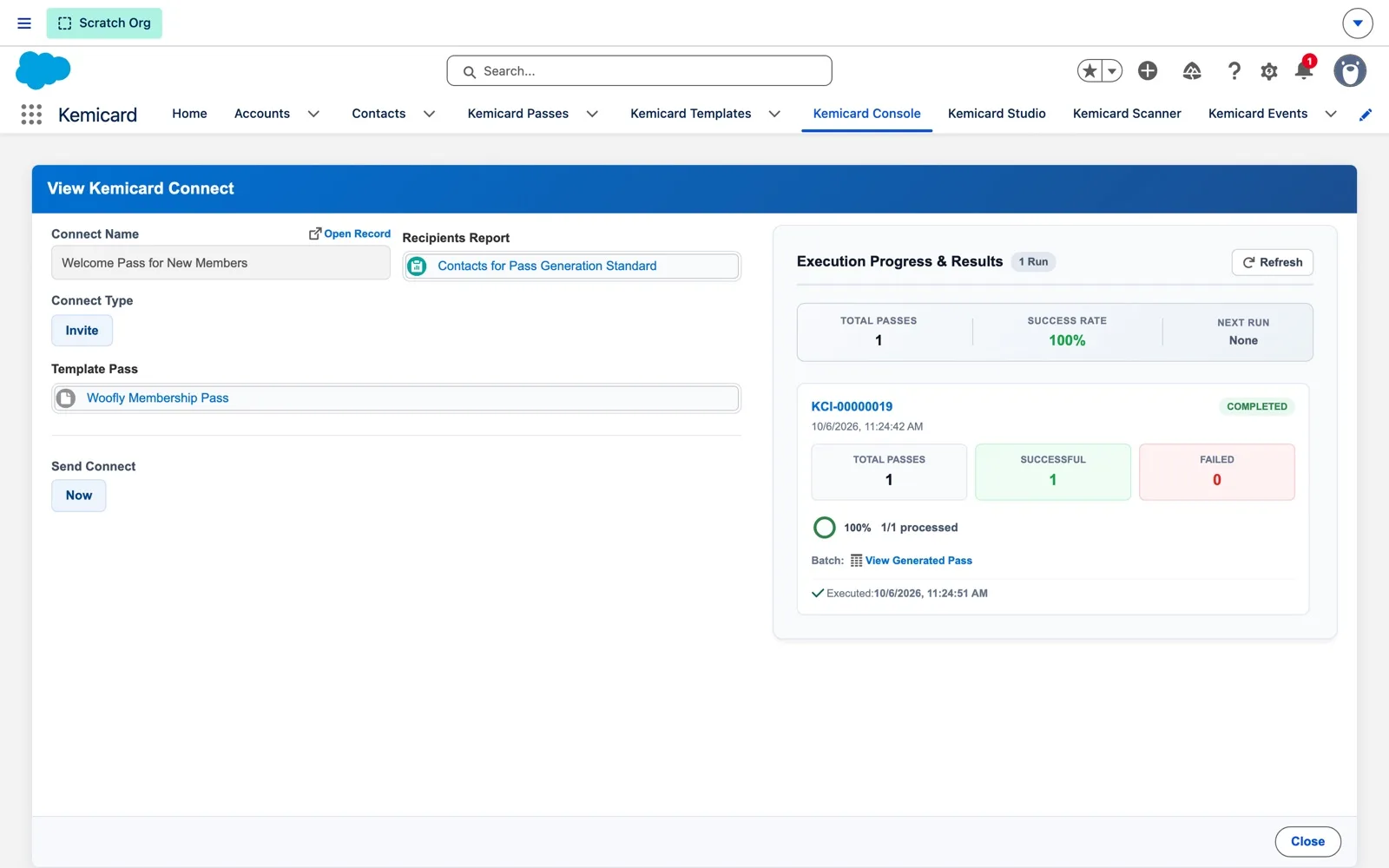Click the Close button
This screenshot has width=1389, height=868.
1307,841
